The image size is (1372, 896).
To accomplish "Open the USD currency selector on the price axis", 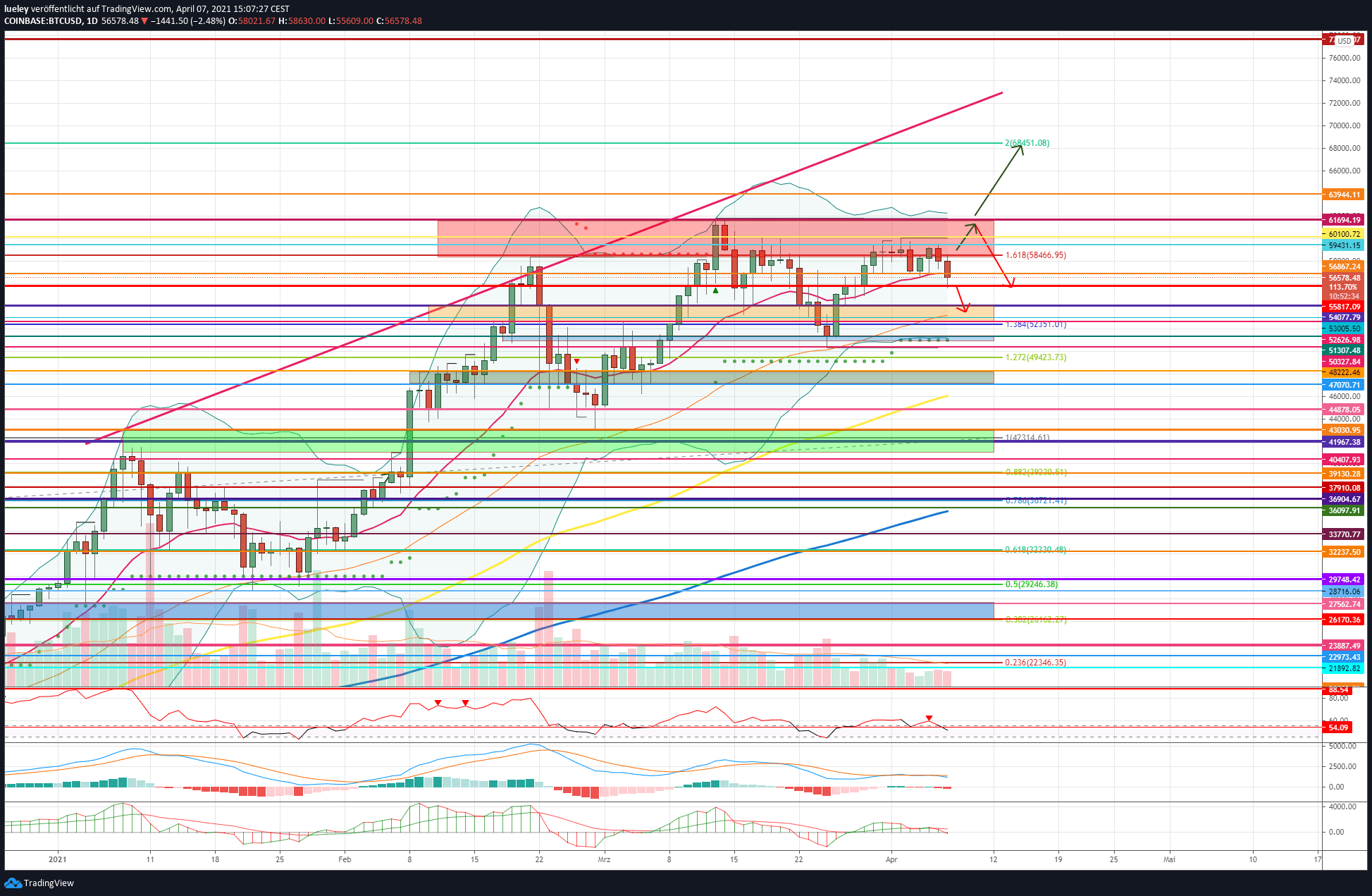I will pos(1345,41).
